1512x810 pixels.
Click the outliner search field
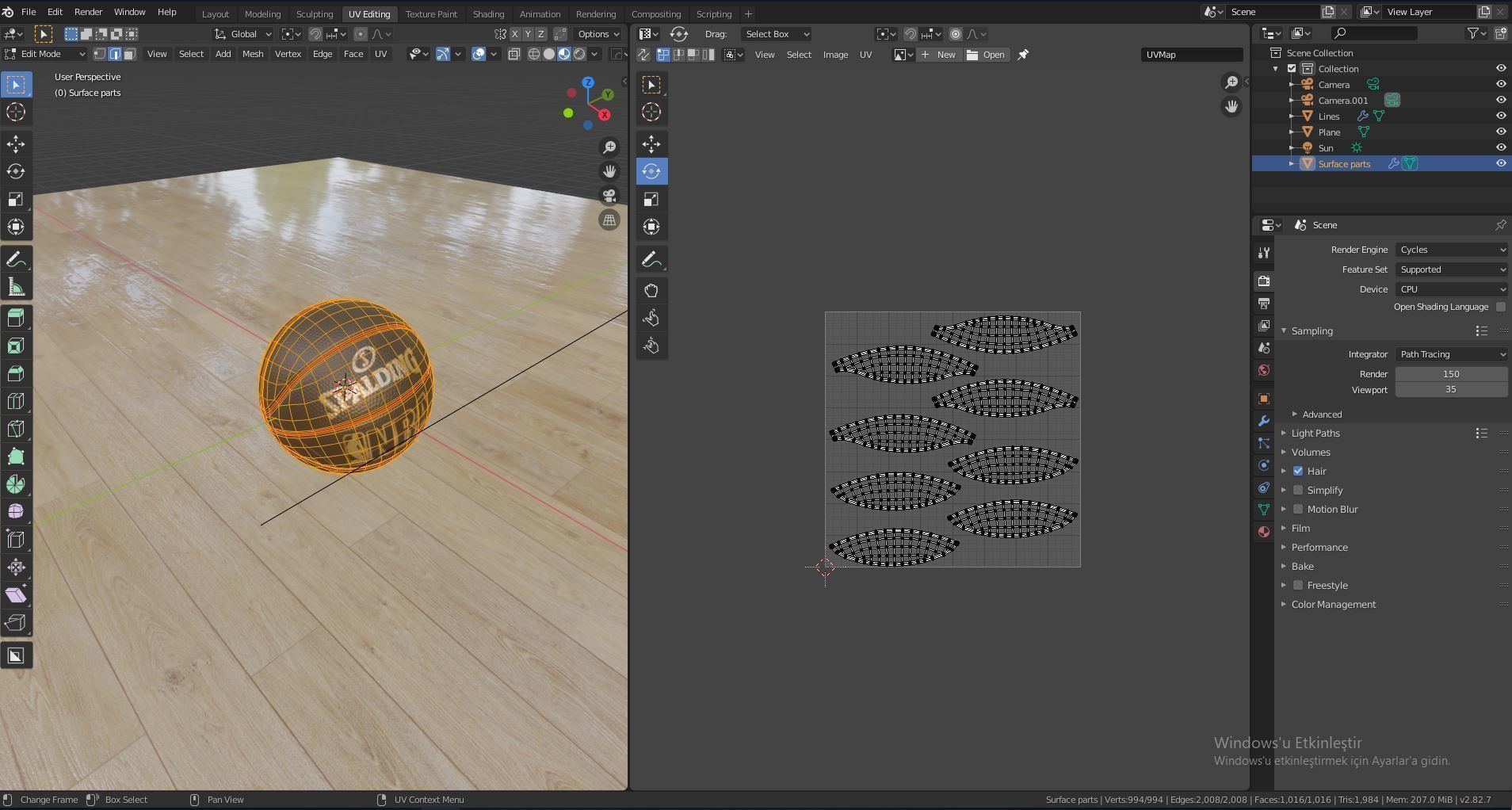click(x=1374, y=33)
